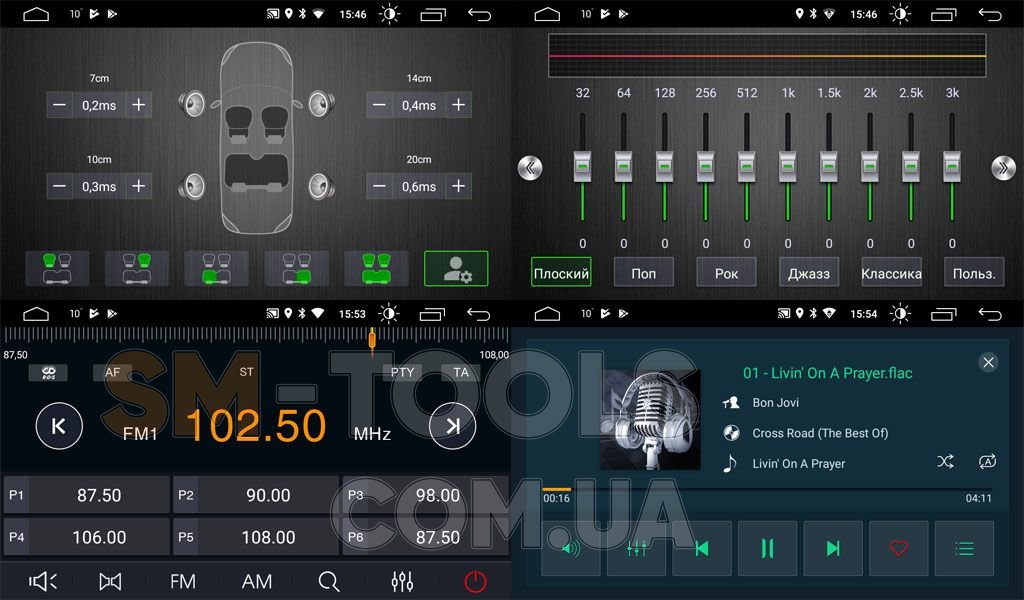Enable shuffle in the music player

[x=945, y=461]
